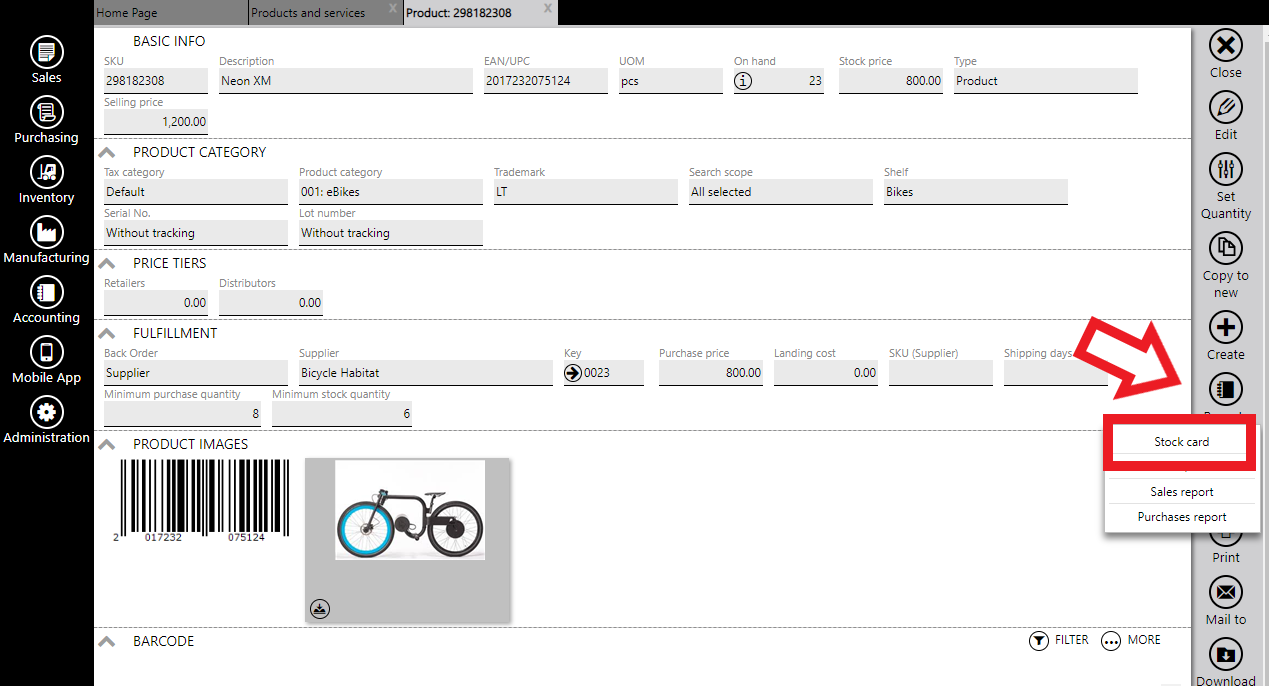Open the Sales module in sidebar
This screenshot has height=686, width=1269.
point(46,52)
